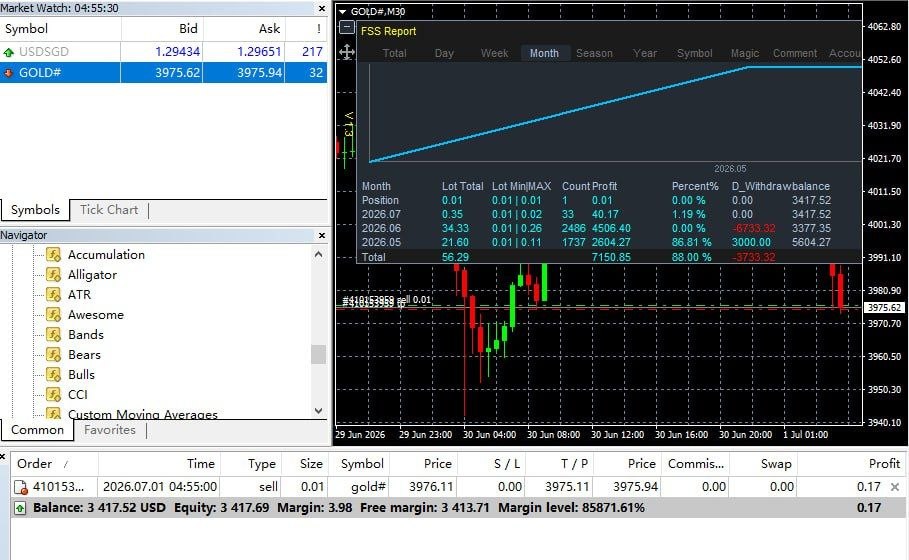Sort trades by Time column
909x560 pixels.
(159, 464)
